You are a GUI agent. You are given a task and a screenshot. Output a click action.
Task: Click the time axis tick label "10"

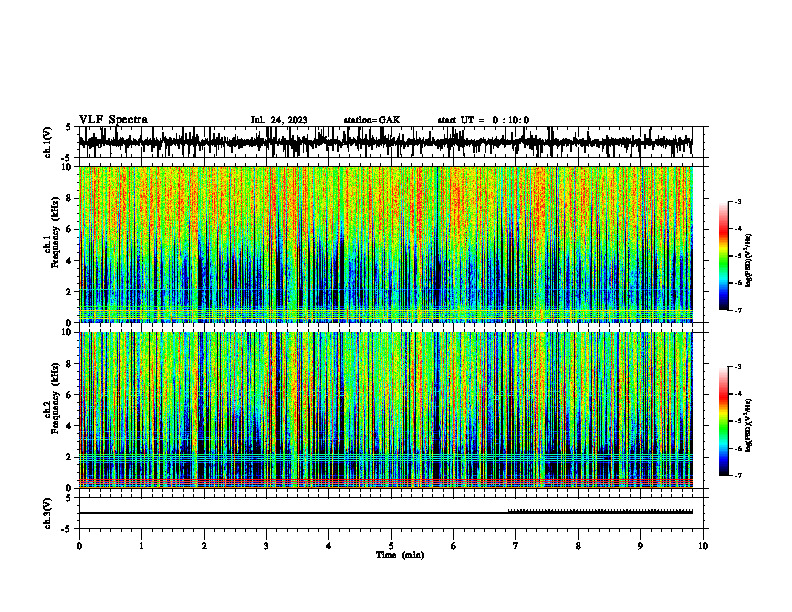703,546
